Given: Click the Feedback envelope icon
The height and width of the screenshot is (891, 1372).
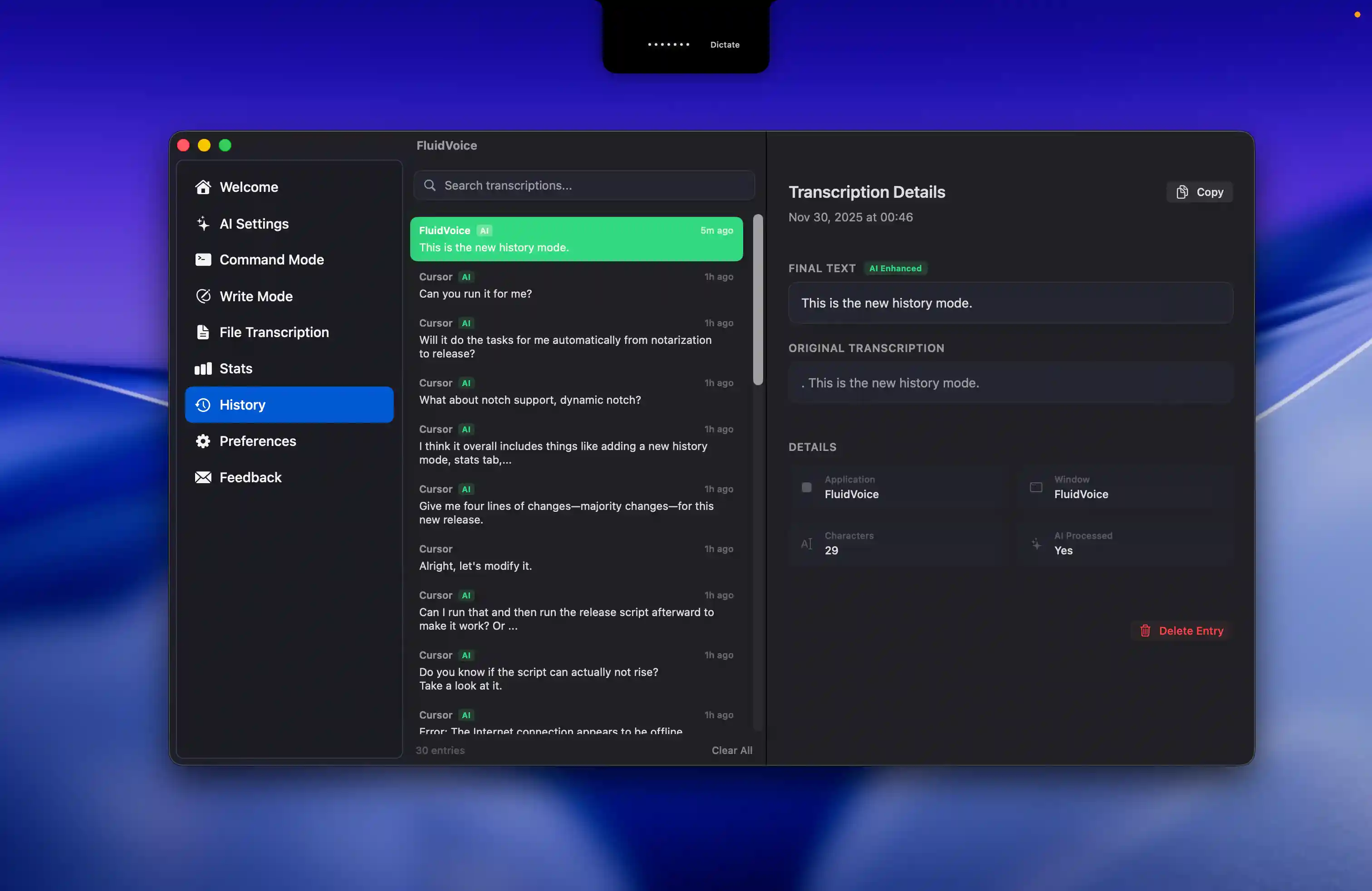Looking at the screenshot, I should tap(203, 477).
